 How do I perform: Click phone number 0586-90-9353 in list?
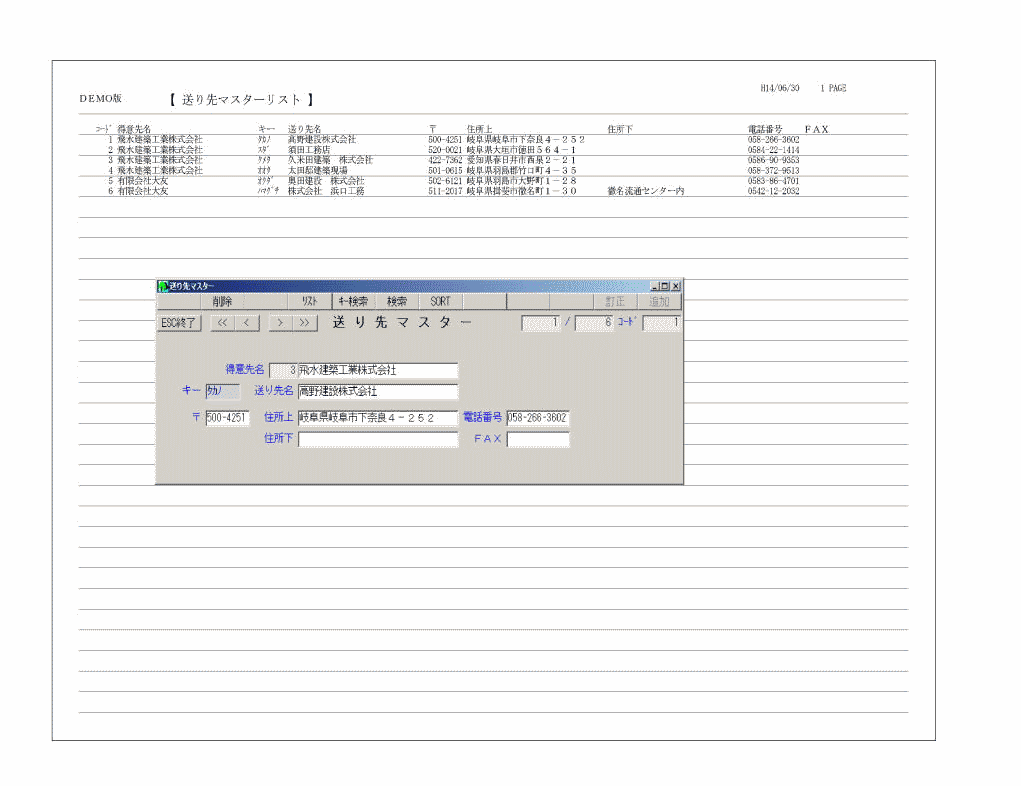coord(774,160)
